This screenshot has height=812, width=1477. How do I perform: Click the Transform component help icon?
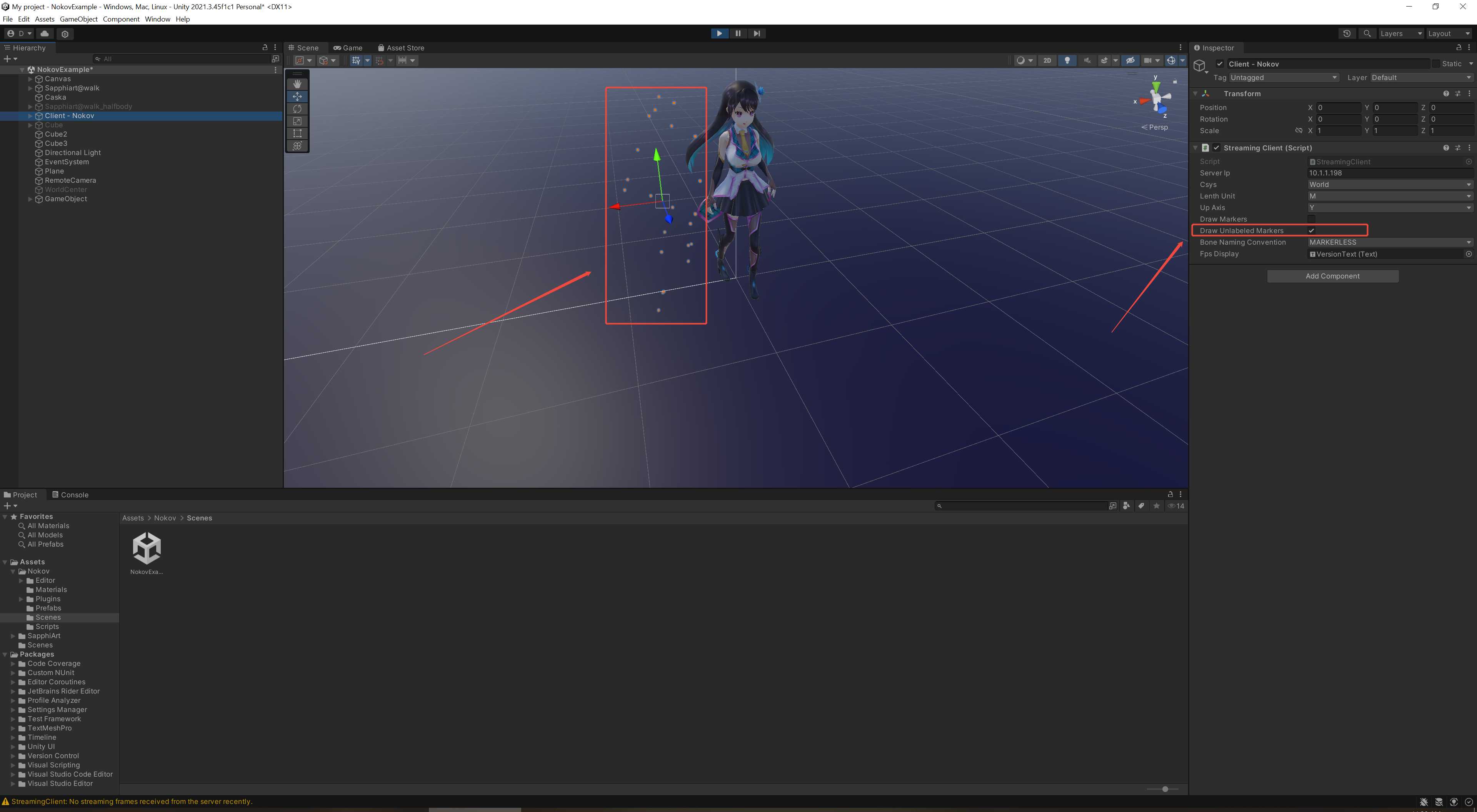pos(1446,93)
